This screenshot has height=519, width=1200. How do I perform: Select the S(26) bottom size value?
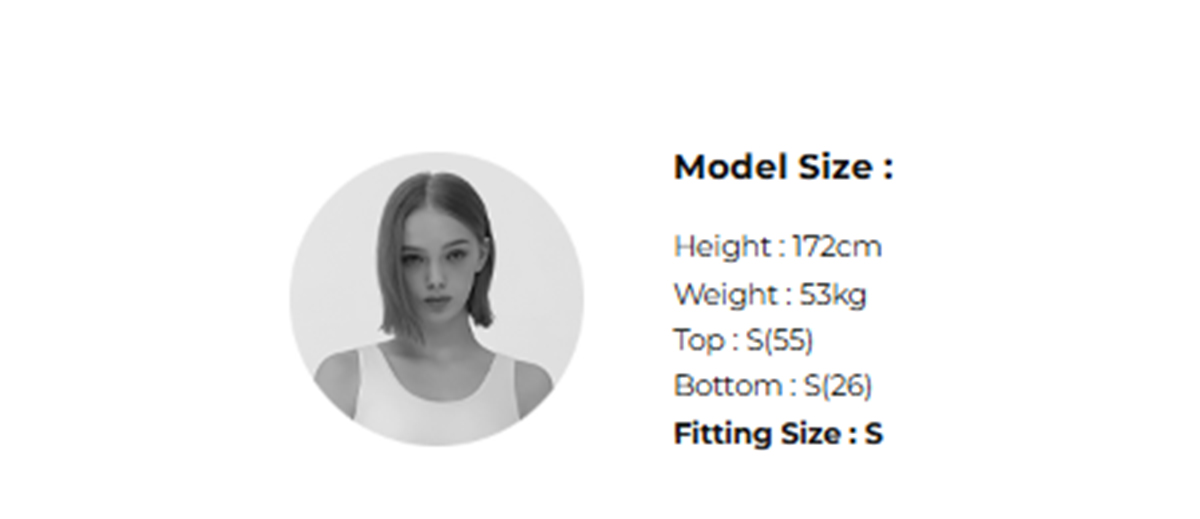coord(838,385)
